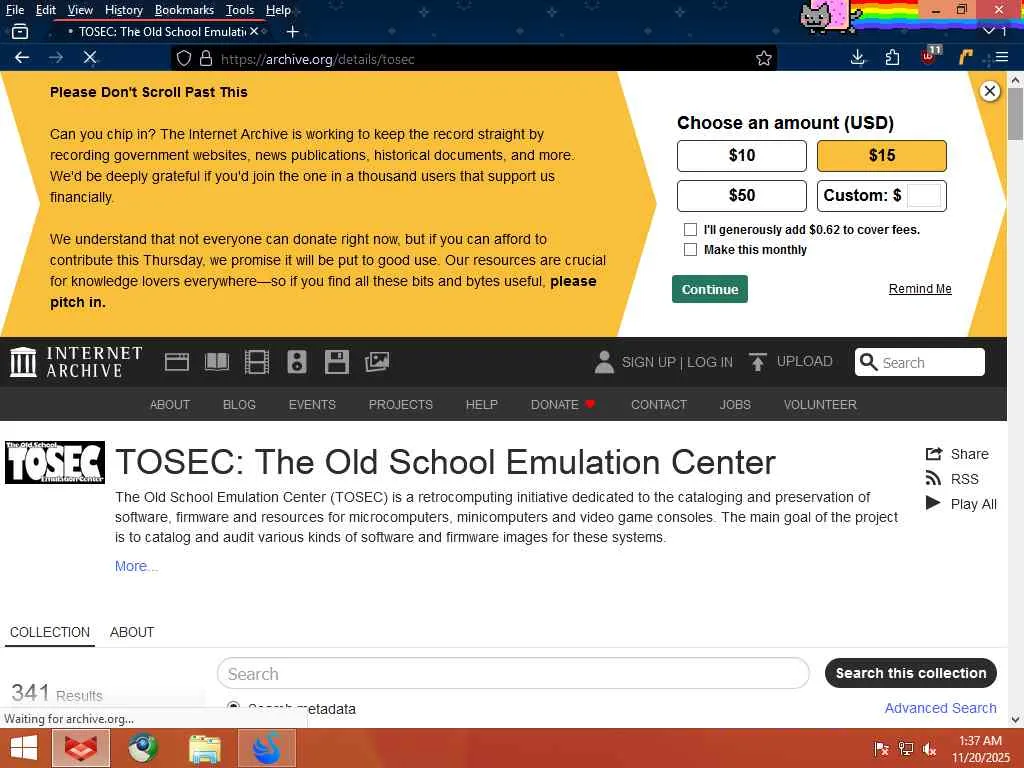Switch to the COLLECTION tab
1024x768 pixels.
tap(50, 632)
